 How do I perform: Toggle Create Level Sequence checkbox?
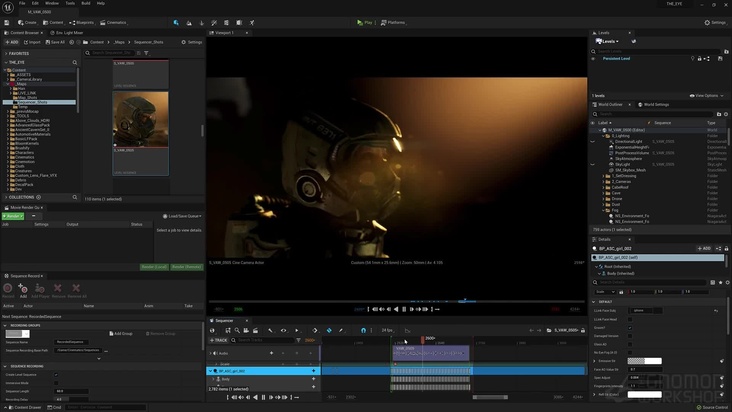[x=58, y=374]
